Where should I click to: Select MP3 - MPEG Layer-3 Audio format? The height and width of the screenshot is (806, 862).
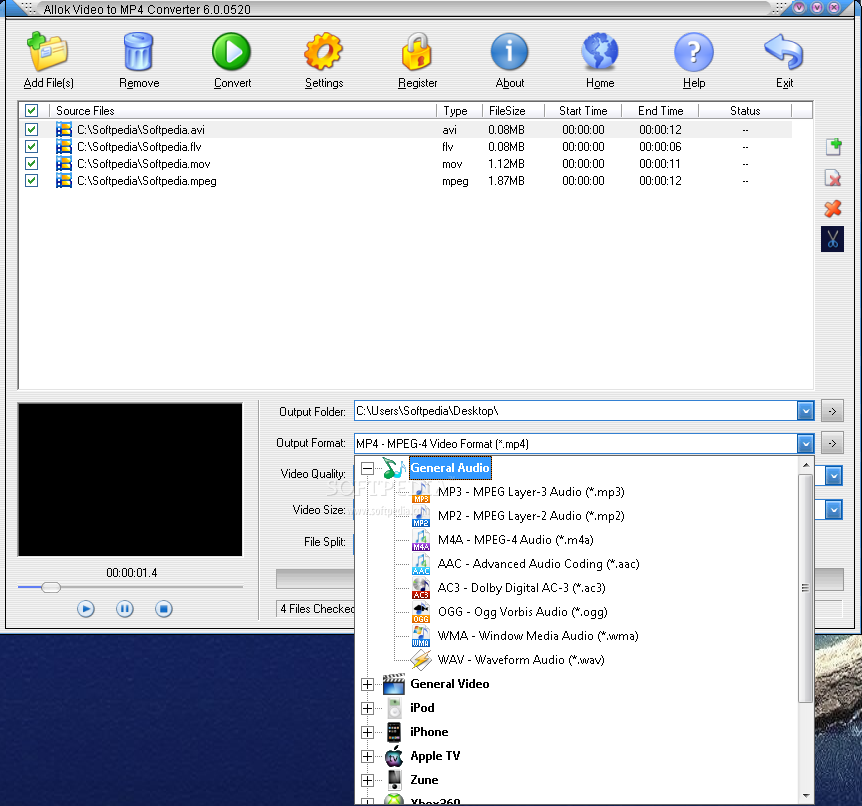pos(531,492)
